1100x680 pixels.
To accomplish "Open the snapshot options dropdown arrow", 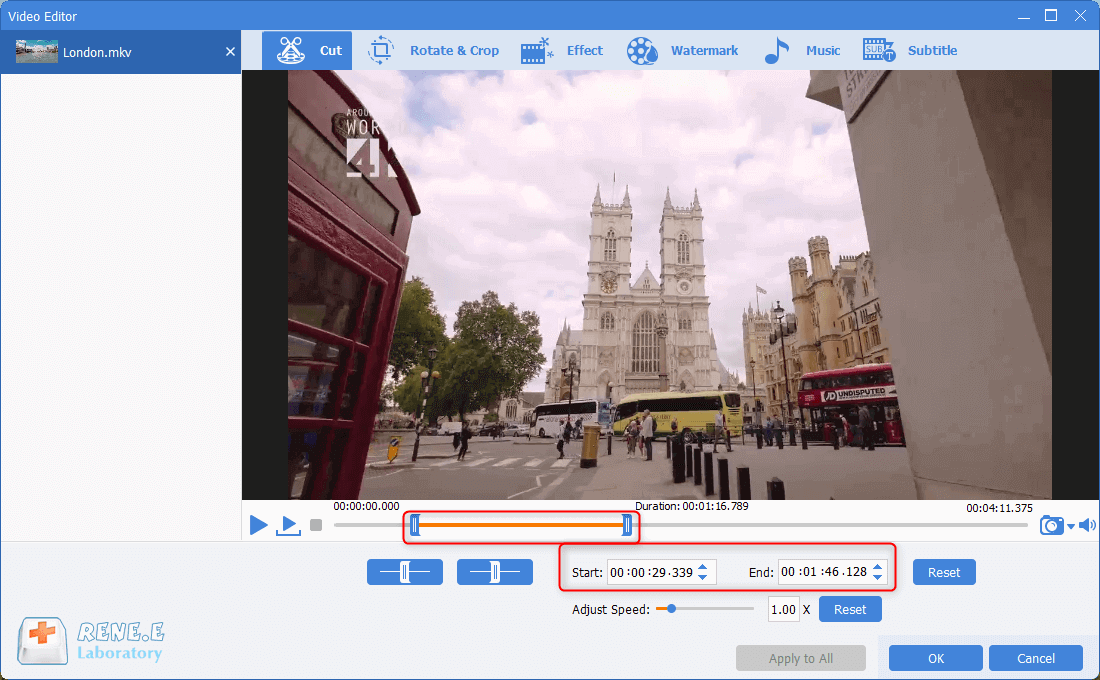I will (1071, 526).
